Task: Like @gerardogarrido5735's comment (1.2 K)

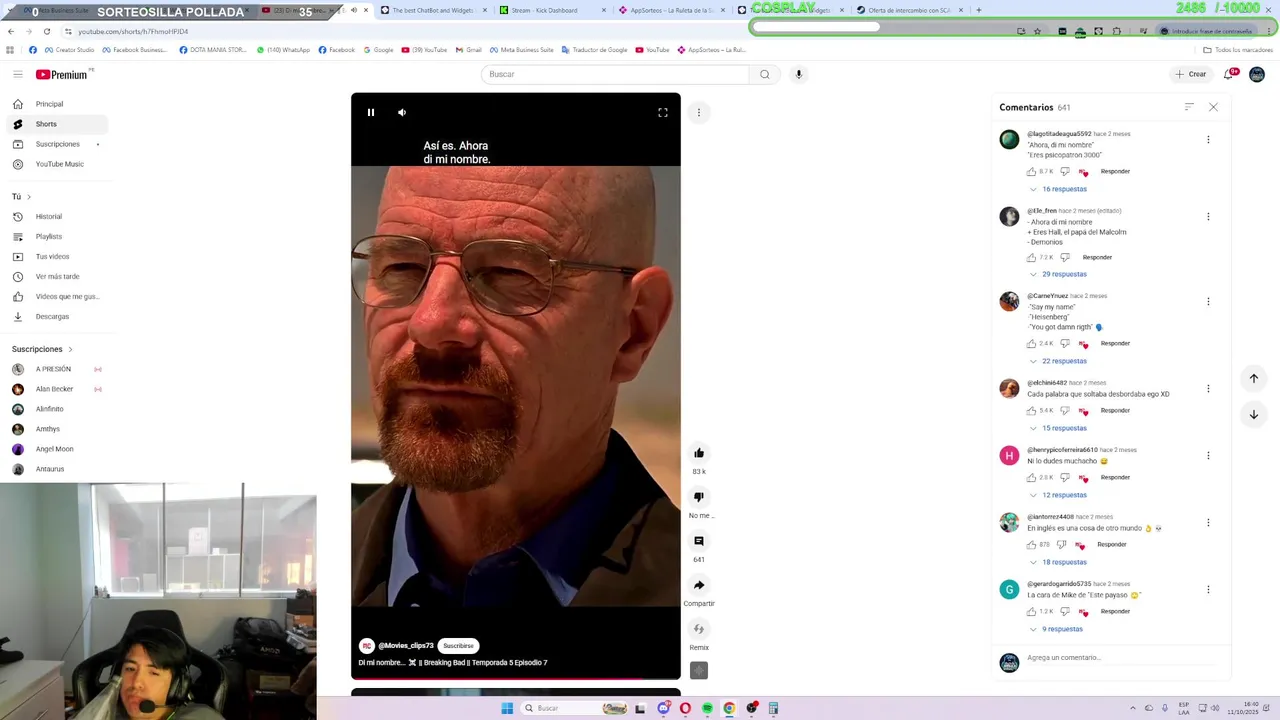Action: click(x=1032, y=611)
